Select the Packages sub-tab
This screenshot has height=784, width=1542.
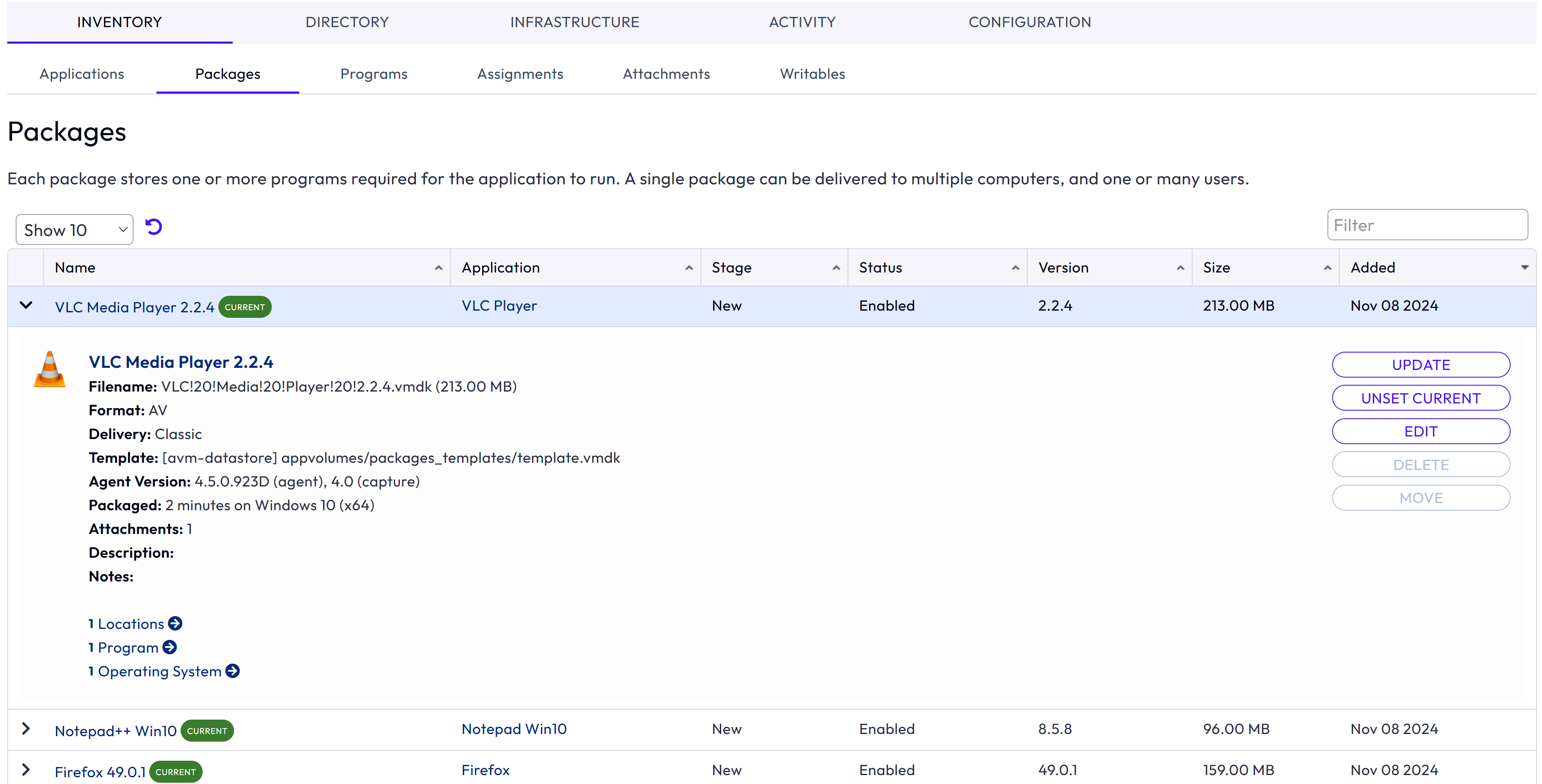228,74
